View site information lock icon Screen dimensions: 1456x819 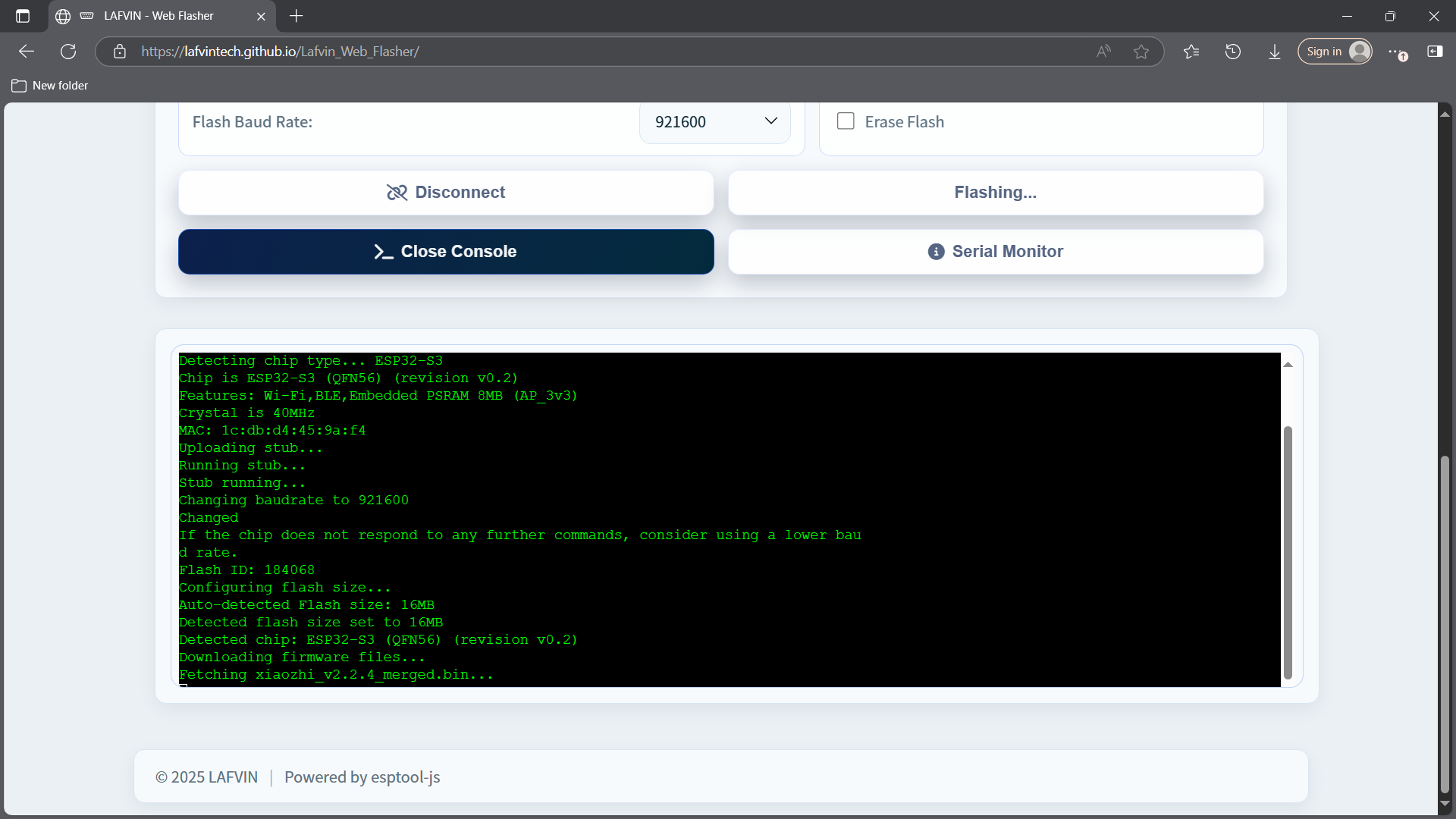120,52
